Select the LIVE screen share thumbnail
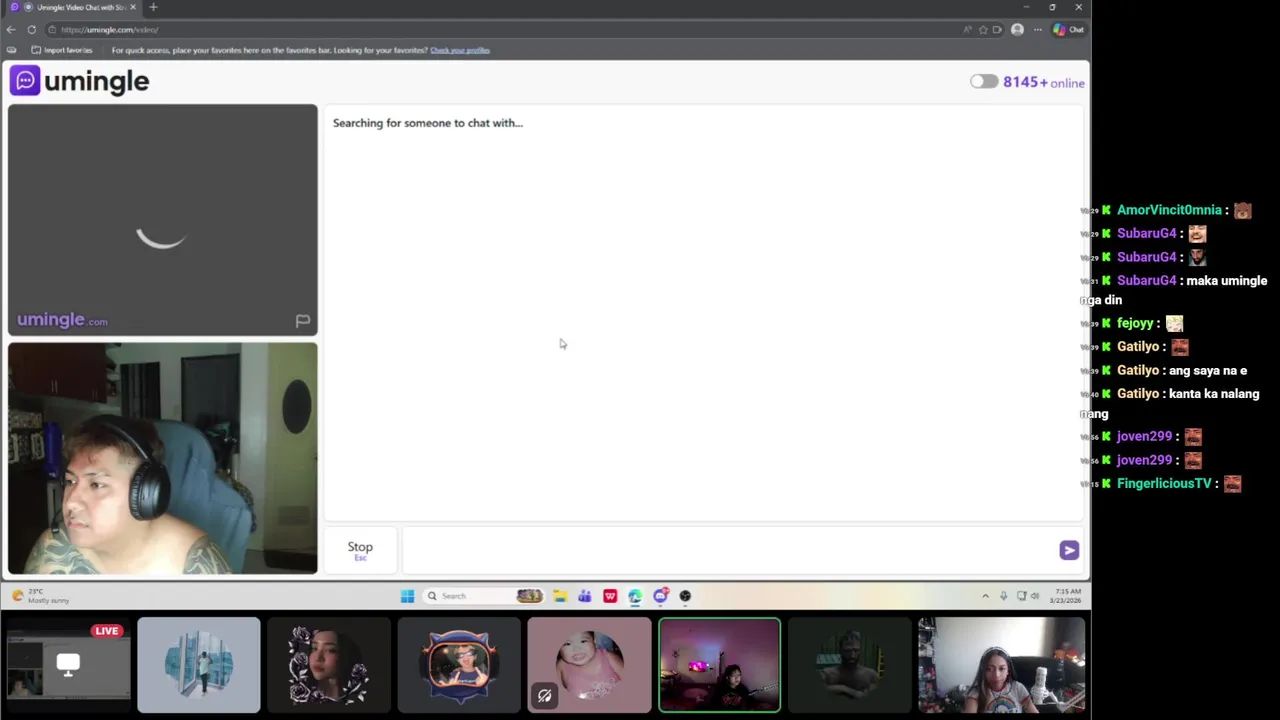Viewport: 1280px width, 720px height. 68,665
